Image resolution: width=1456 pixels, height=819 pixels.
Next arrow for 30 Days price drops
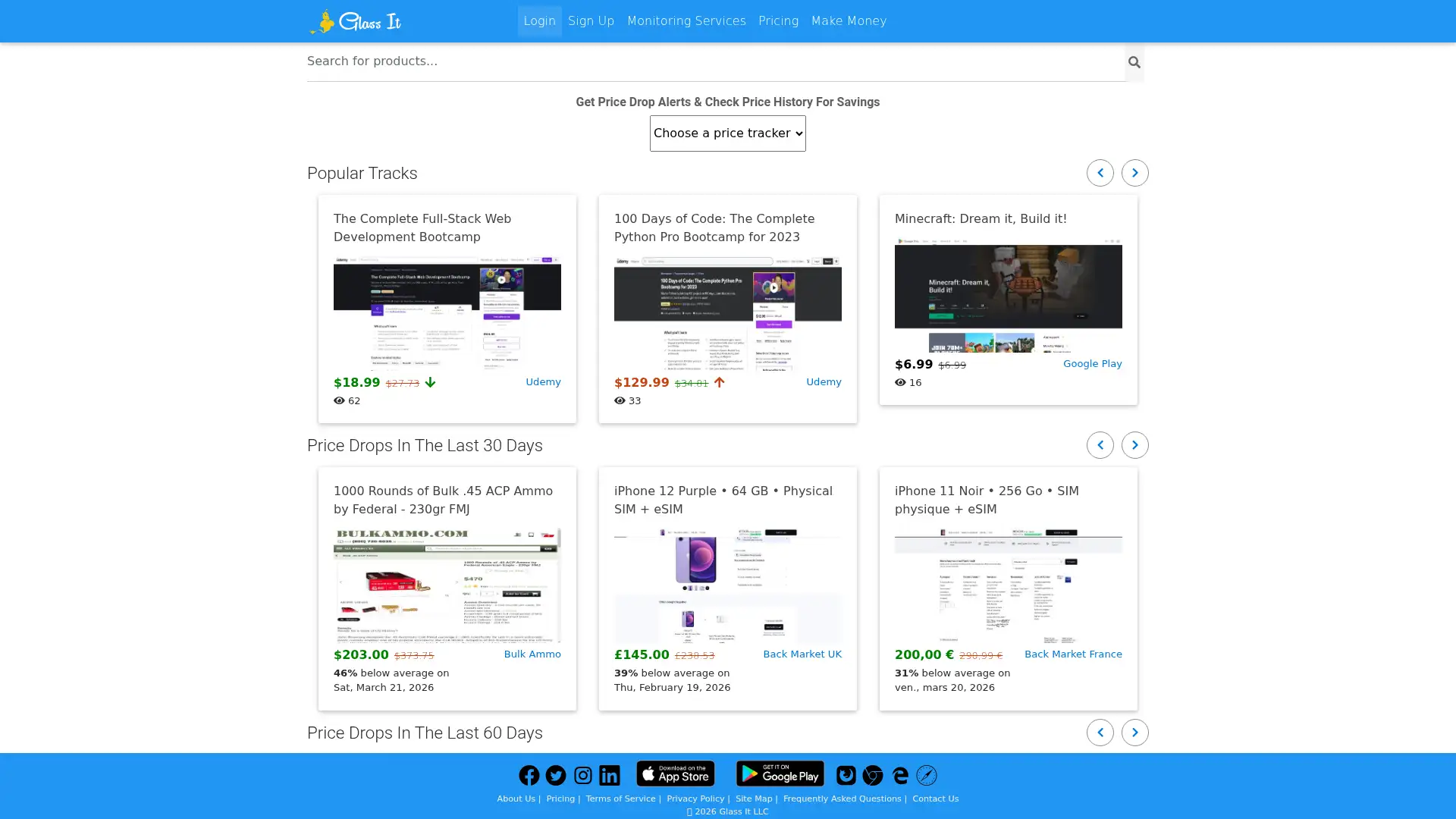coord(1135,445)
